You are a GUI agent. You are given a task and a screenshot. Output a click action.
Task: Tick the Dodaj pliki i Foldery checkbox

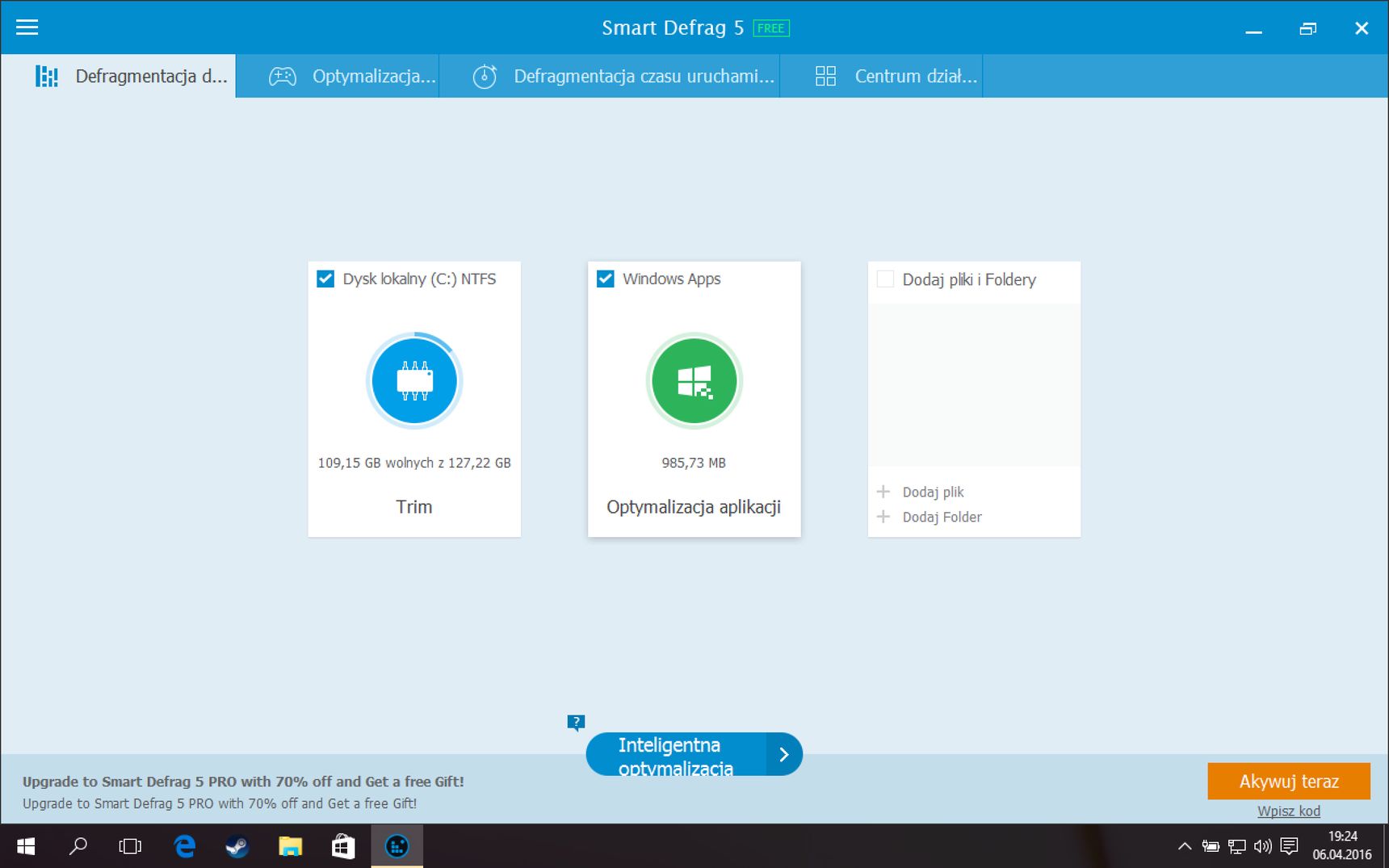click(885, 279)
